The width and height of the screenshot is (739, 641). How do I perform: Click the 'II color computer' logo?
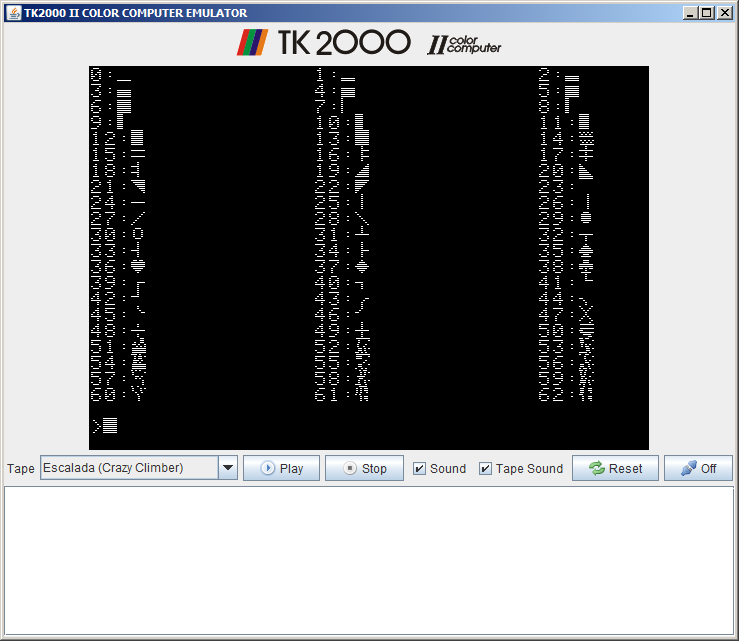click(464, 44)
